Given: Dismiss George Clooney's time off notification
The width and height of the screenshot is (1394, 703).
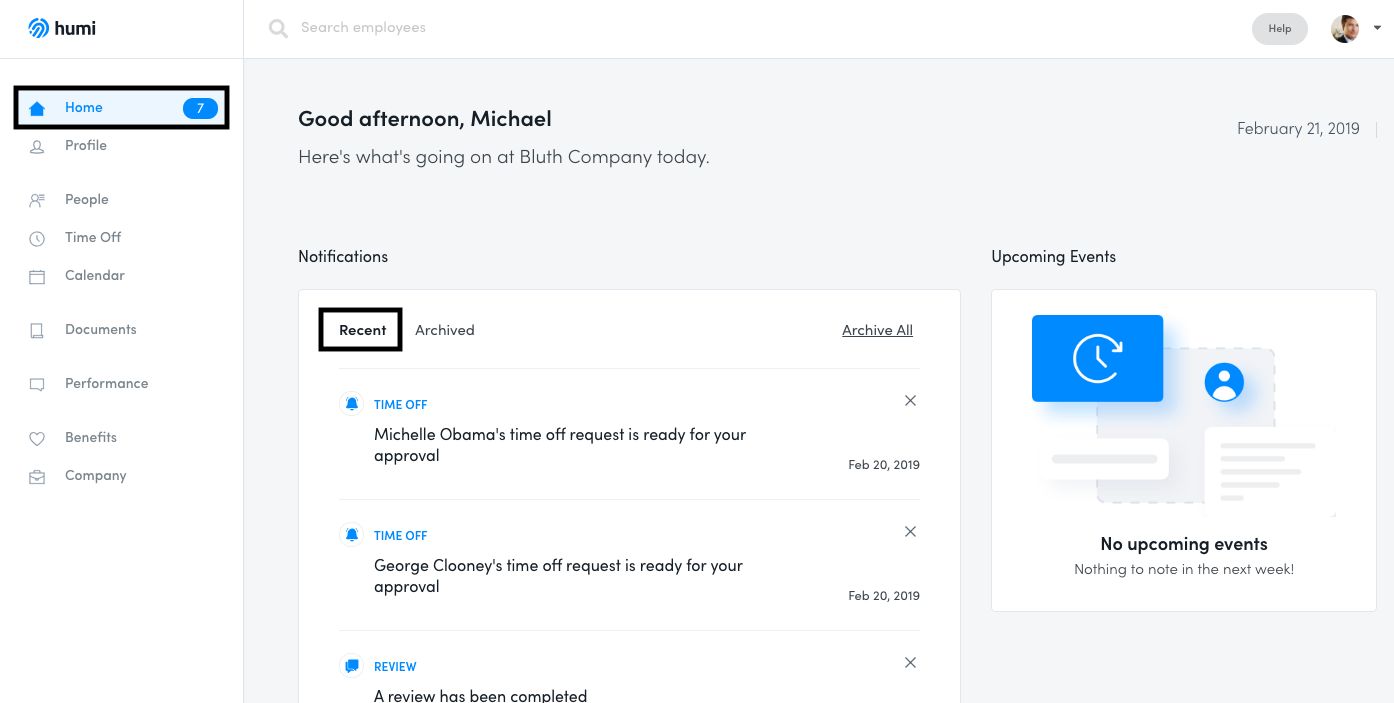Looking at the screenshot, I should click(x=910, y=532).
